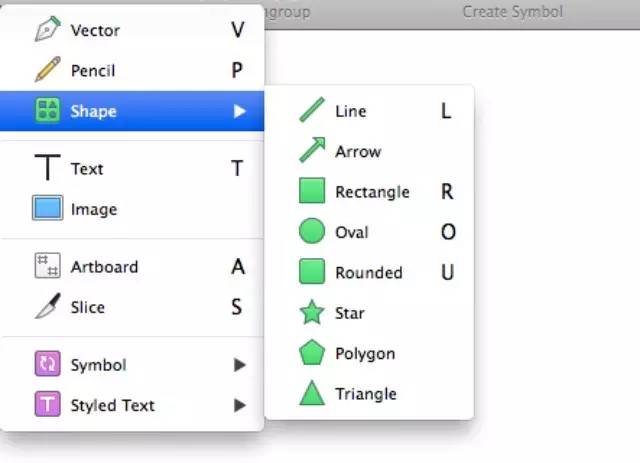The height and width of the screenshot is (463, 640).
Task: Click the green Shape icon
Action: coord(47,111)
